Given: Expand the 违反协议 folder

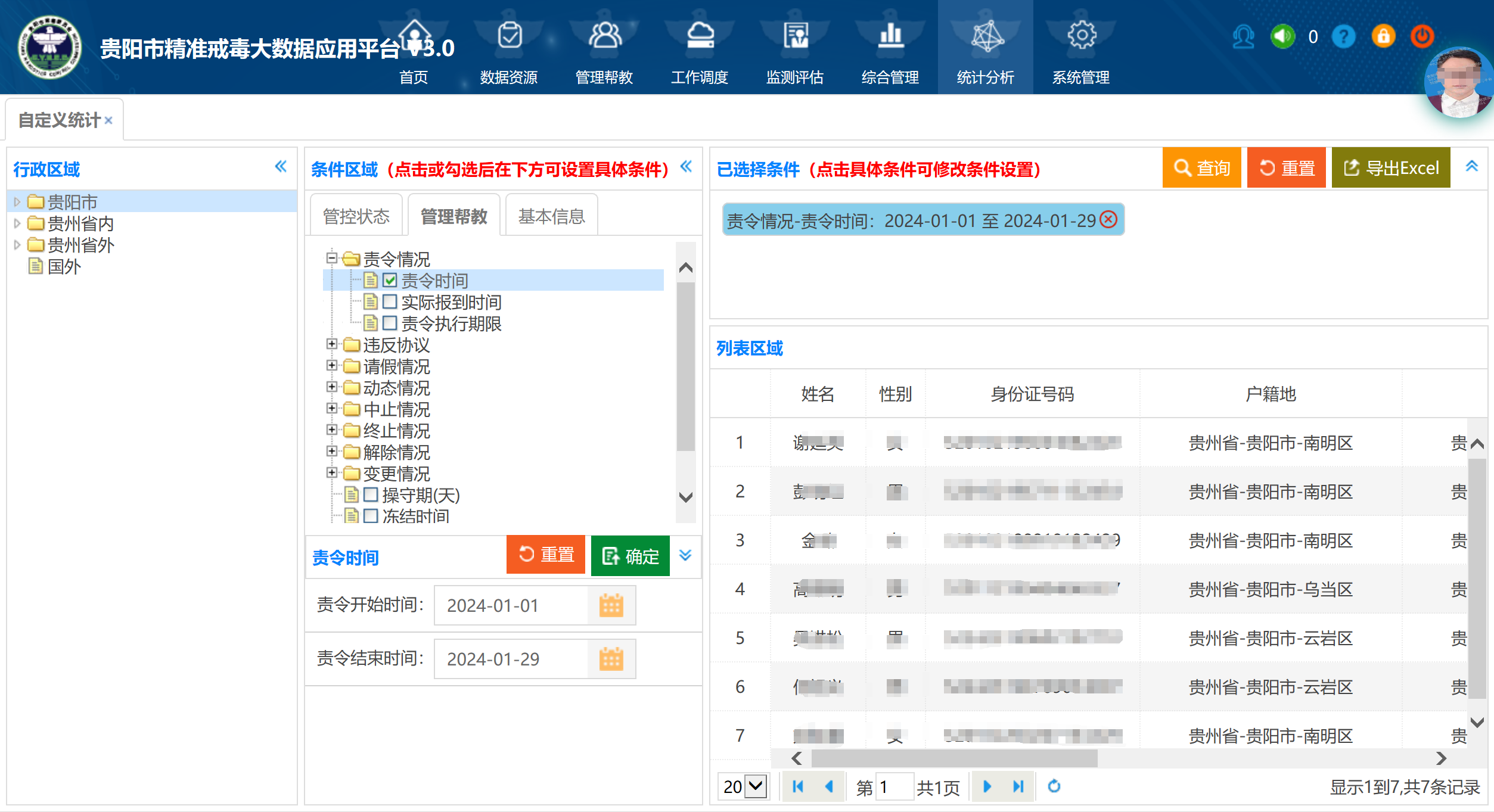Looking at the screenshot, I should pos(332,344).
